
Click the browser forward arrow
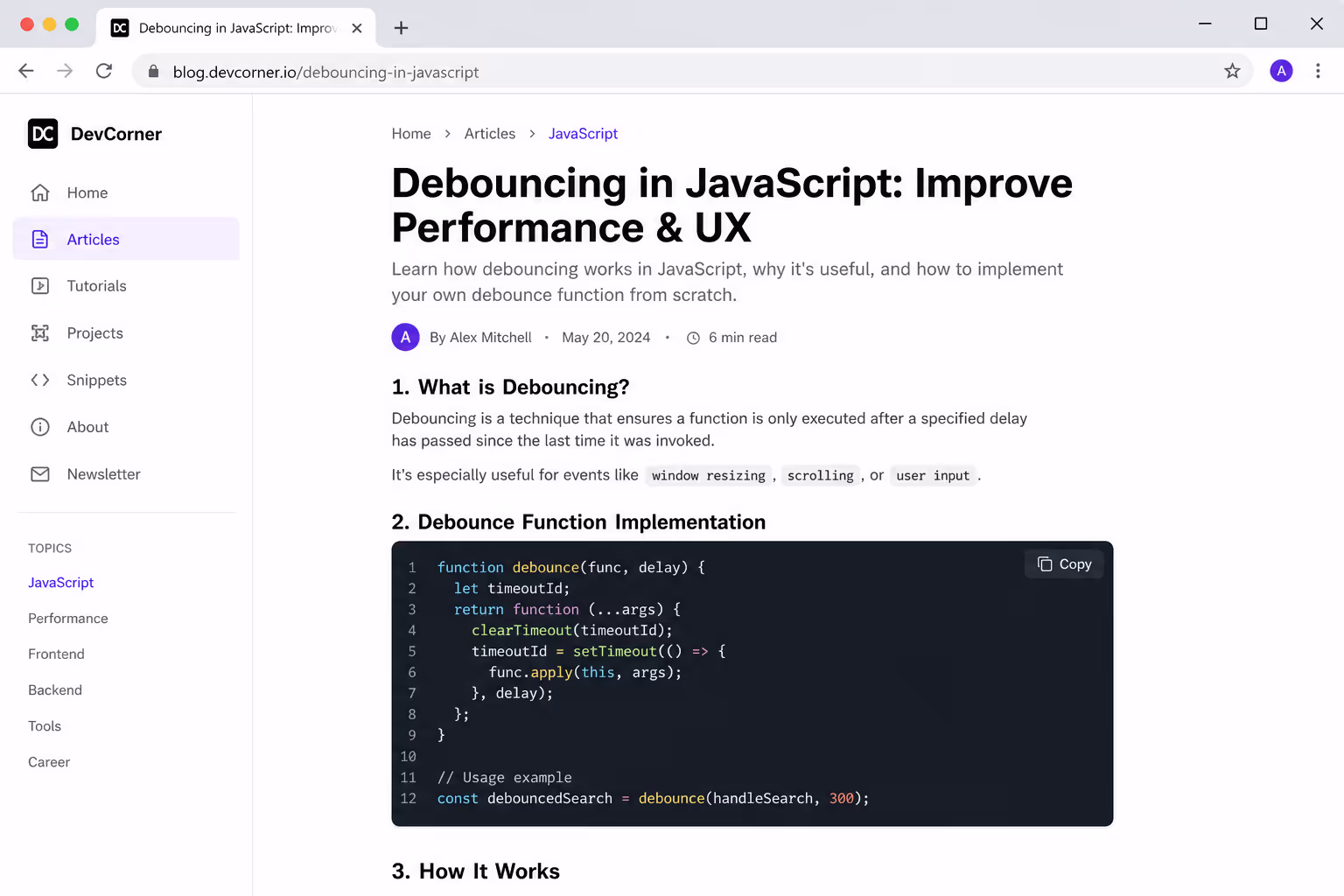[65, 71]
